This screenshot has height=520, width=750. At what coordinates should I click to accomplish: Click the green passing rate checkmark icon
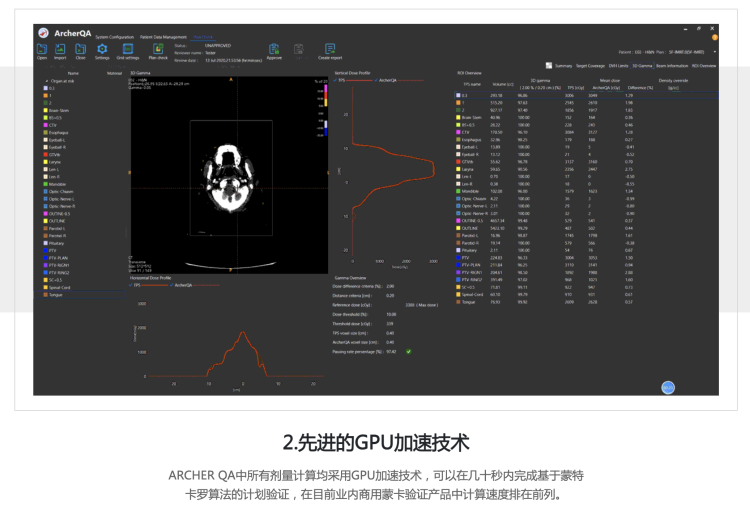(x=408, y=352)
